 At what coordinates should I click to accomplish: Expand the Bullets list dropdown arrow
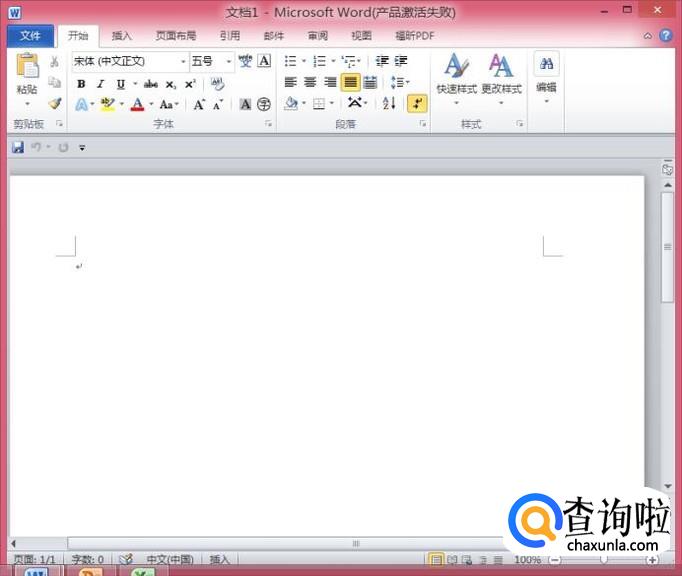304,61
